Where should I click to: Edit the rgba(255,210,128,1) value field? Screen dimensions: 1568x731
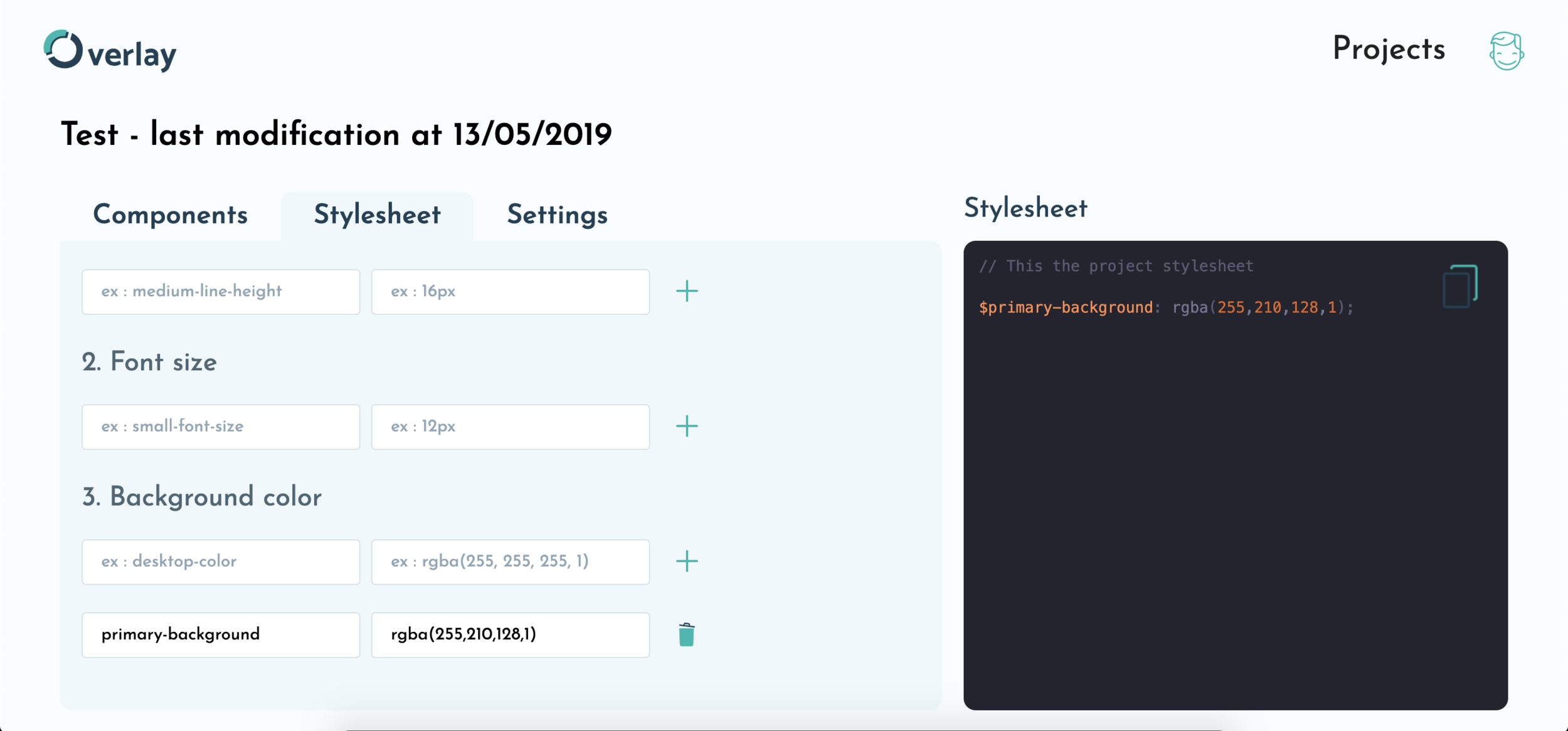(510, 634)
